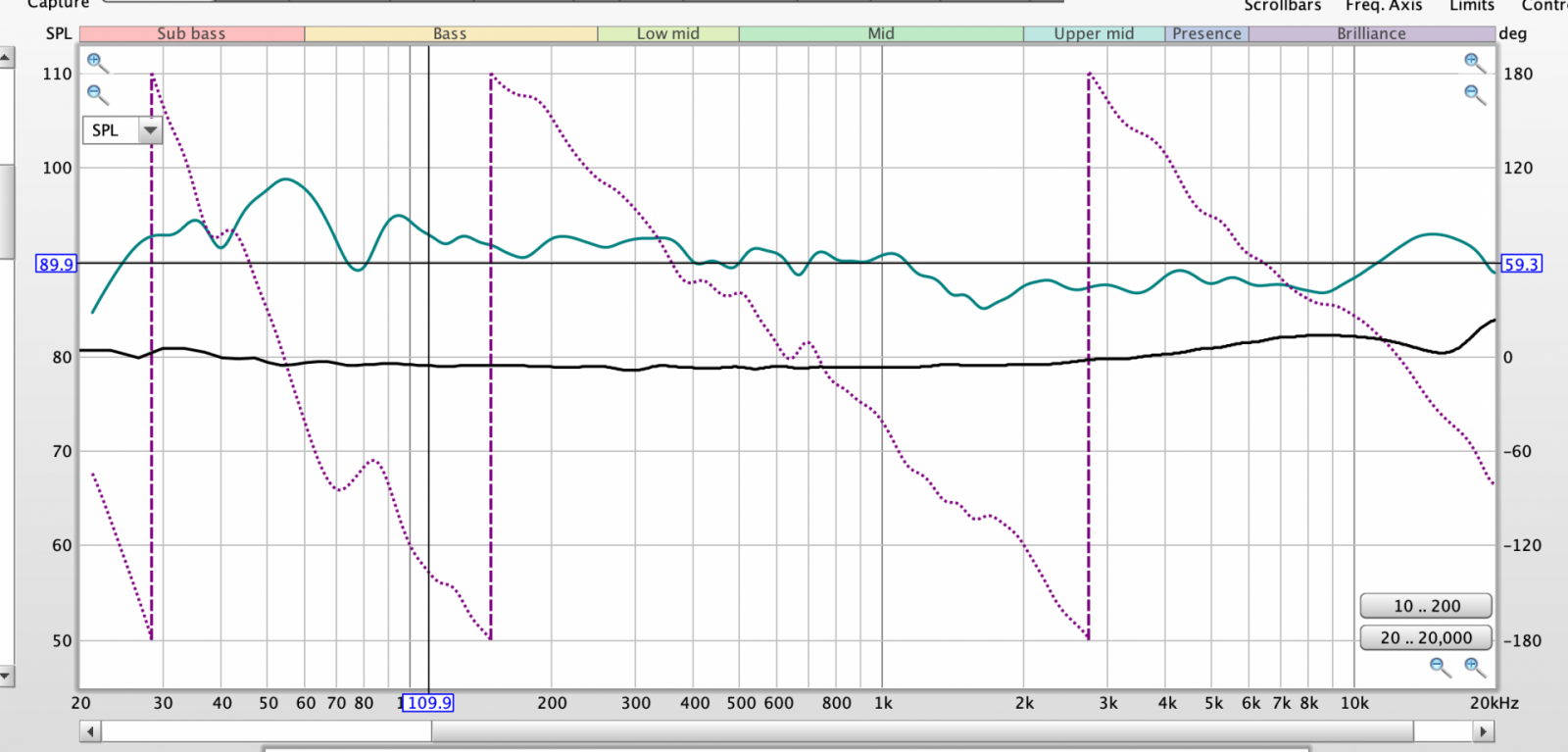Zoom out vertically using top-left magnifier minus

coord(97,94)
